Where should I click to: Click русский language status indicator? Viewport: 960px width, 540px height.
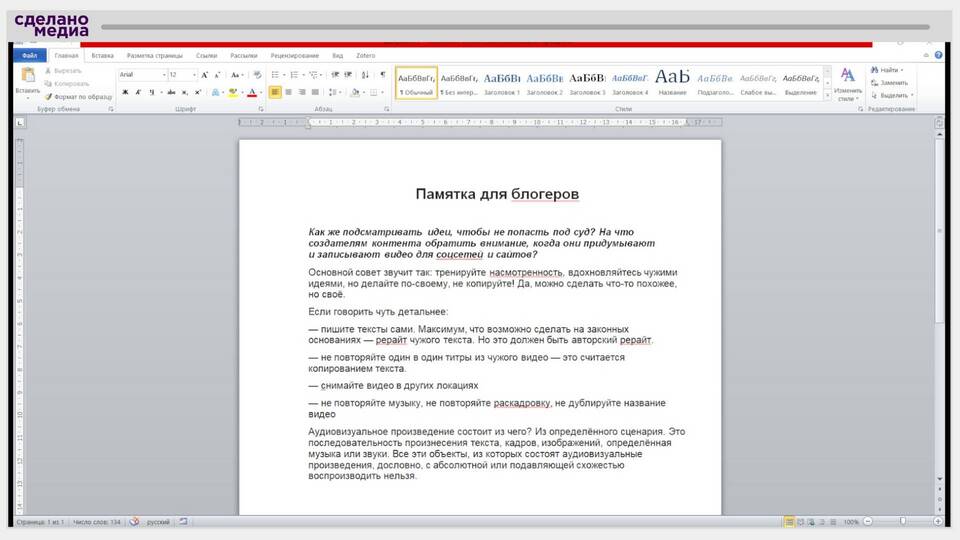[158, 522]
